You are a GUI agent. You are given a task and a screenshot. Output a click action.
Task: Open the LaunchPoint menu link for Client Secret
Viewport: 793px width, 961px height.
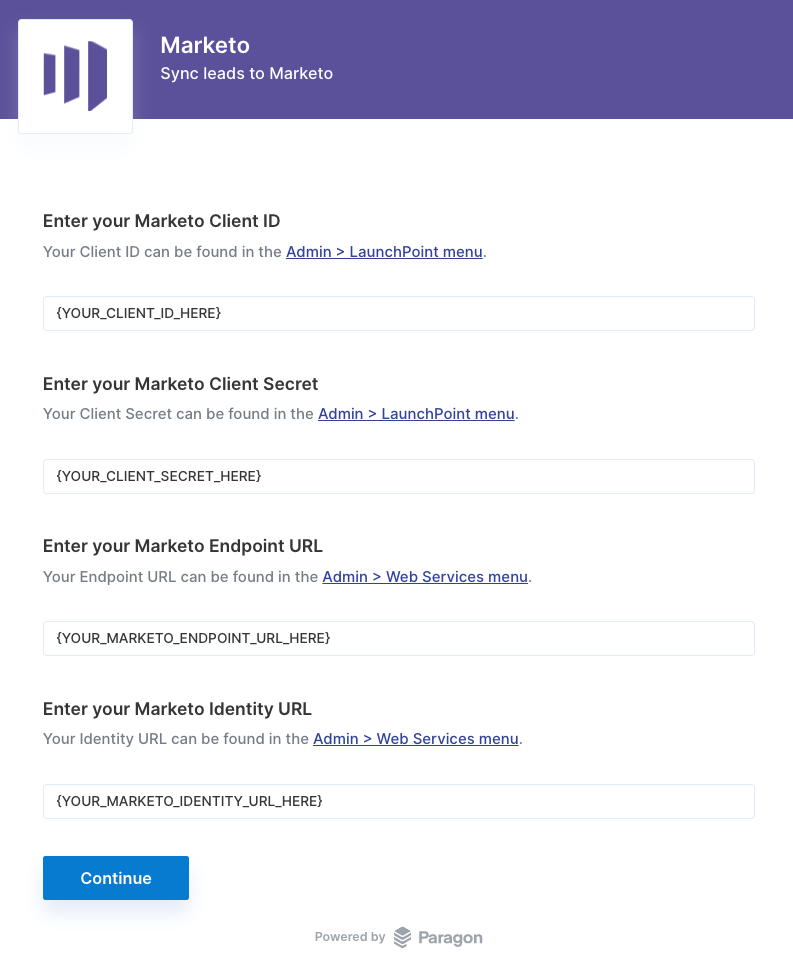coord(416,414)
